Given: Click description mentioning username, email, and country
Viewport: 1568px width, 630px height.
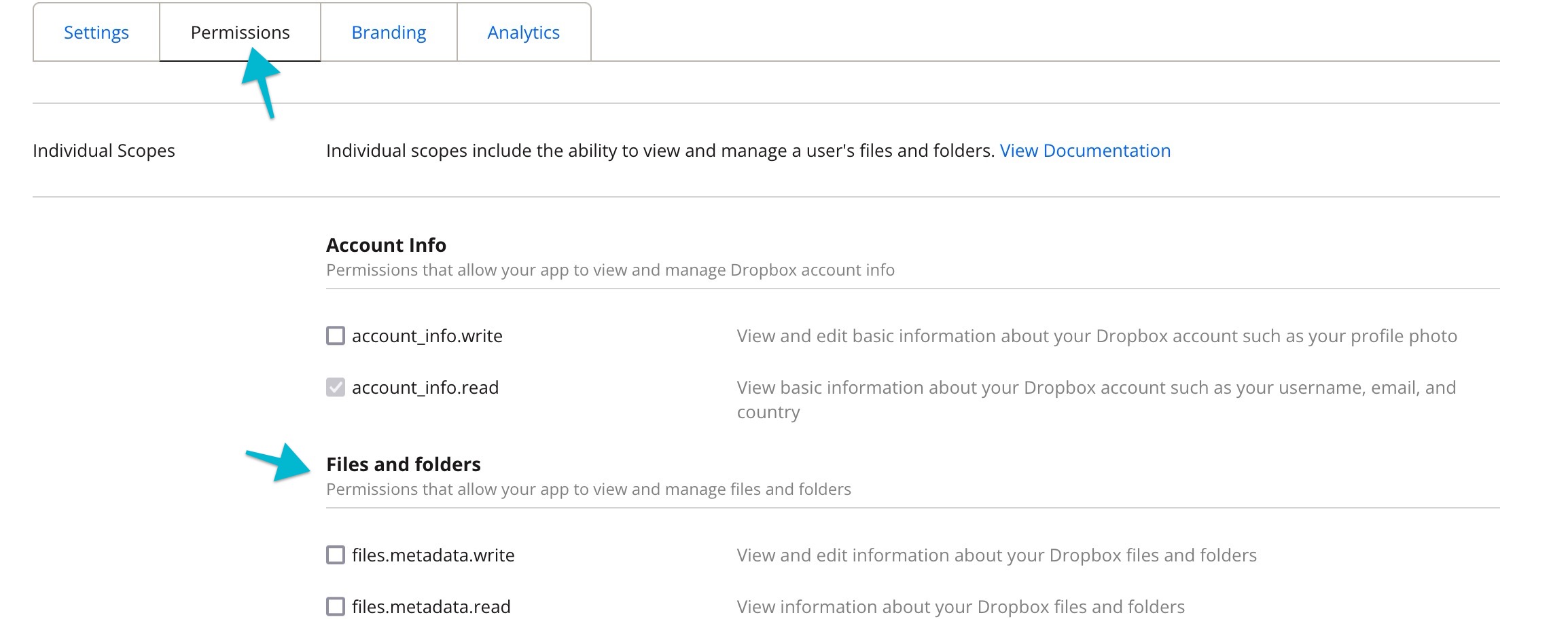Looking at the screenshot, I should click(1097, 399).
